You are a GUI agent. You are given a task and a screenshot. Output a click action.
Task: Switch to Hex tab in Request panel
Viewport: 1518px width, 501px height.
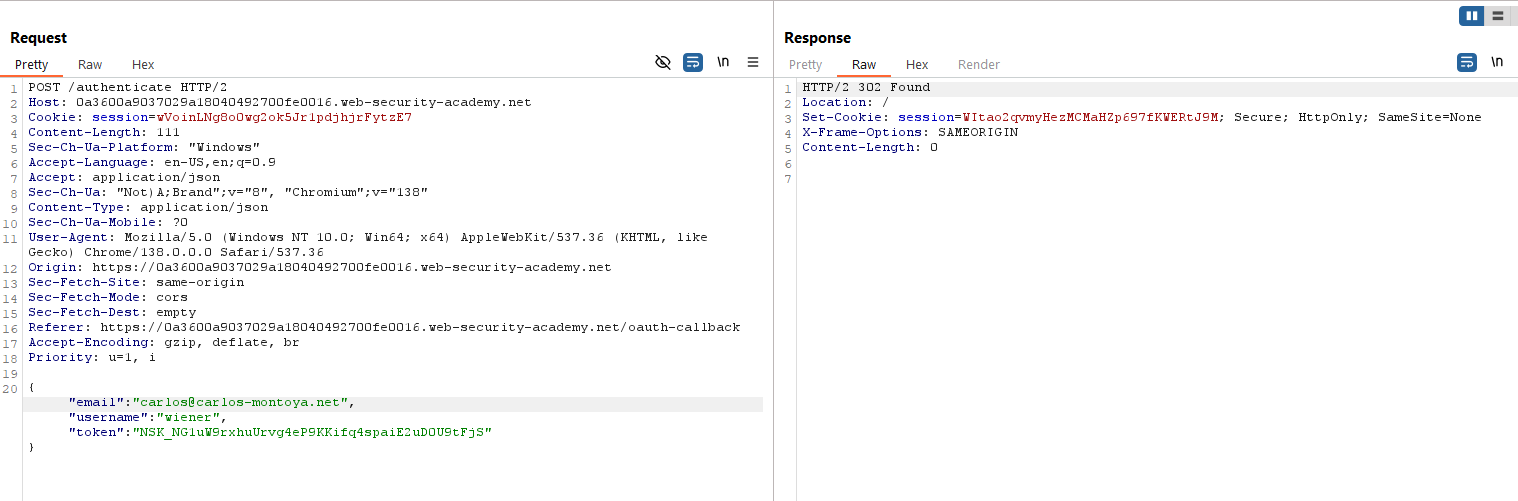coord(143,65)
